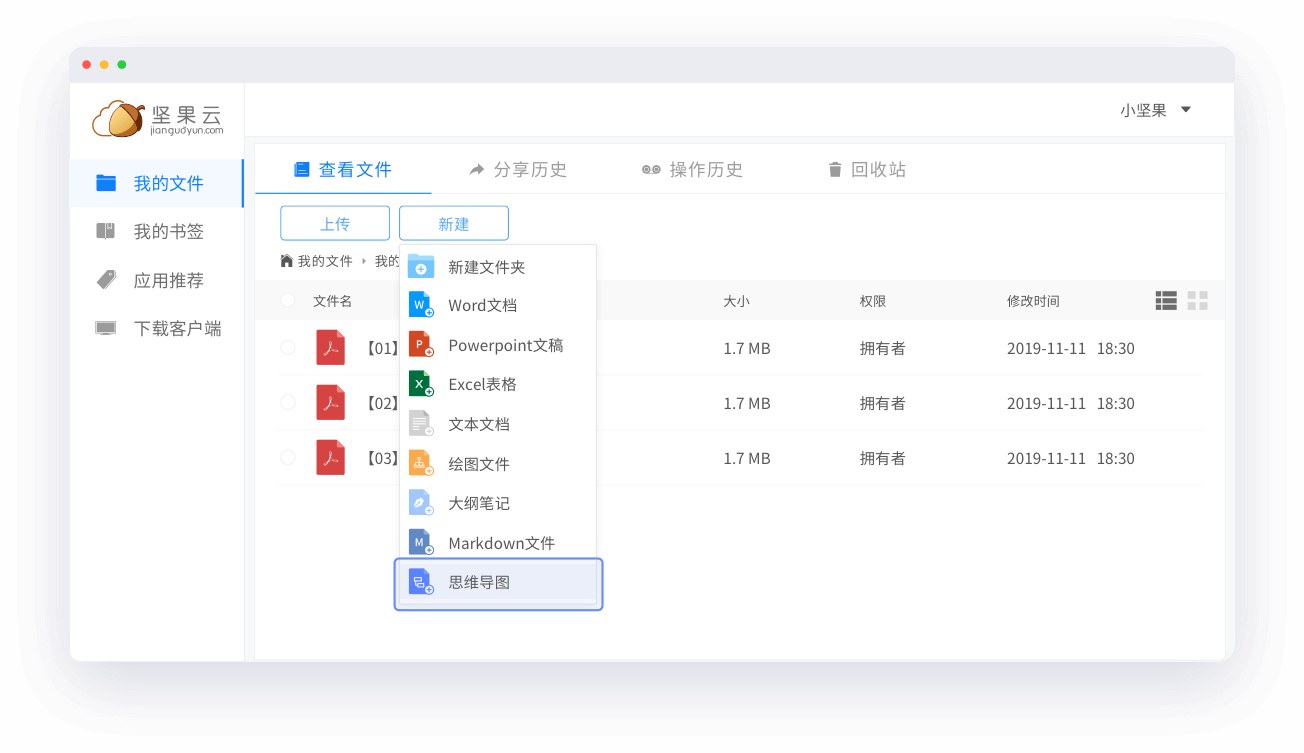This screenshot has width=1304, height=753.
Task: Click the Word文档 icon in menu
Action: click(x=421, y=305)
